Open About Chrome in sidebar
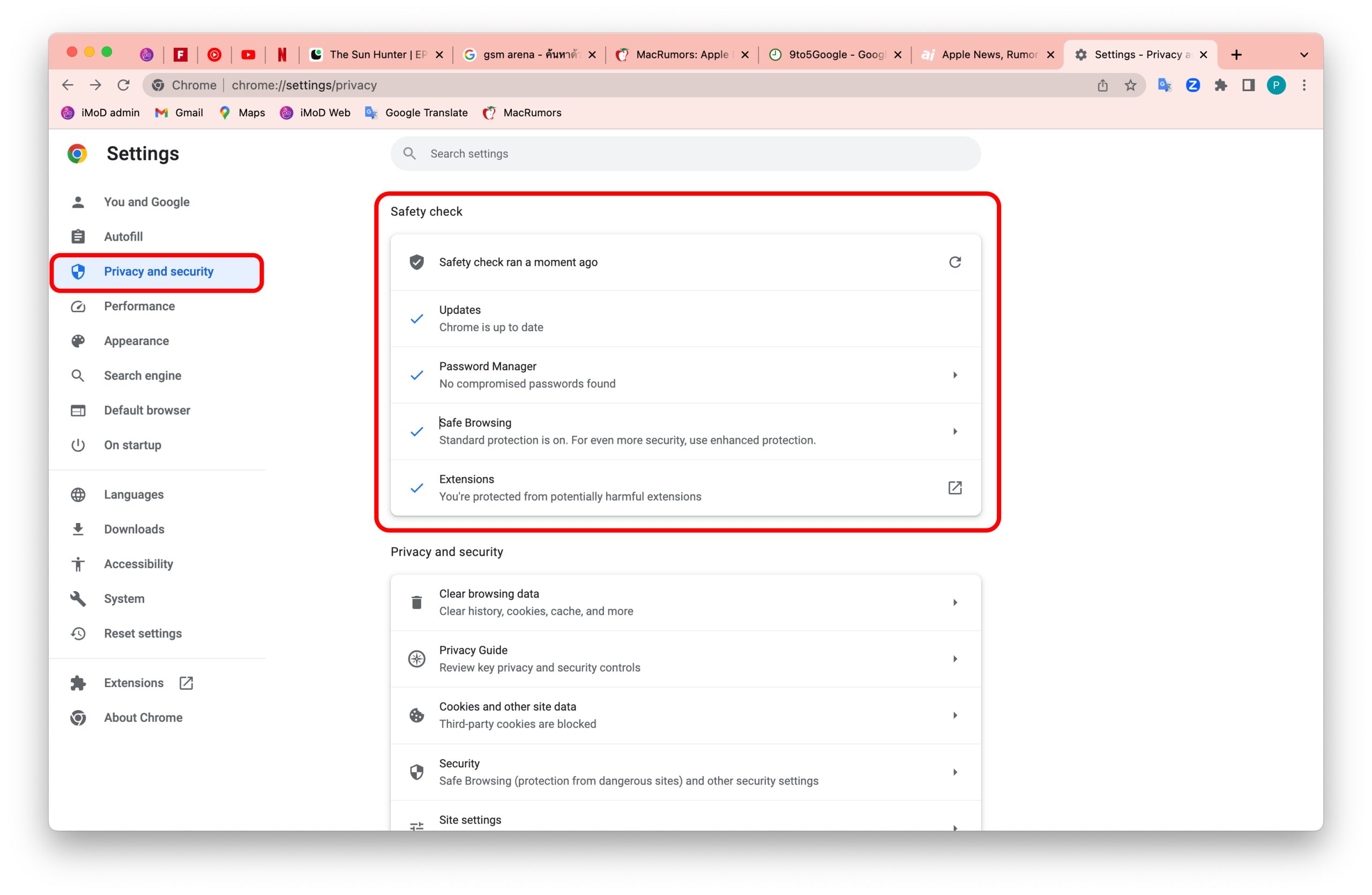This screenshot has height=895, width=1372. (143, 718)
